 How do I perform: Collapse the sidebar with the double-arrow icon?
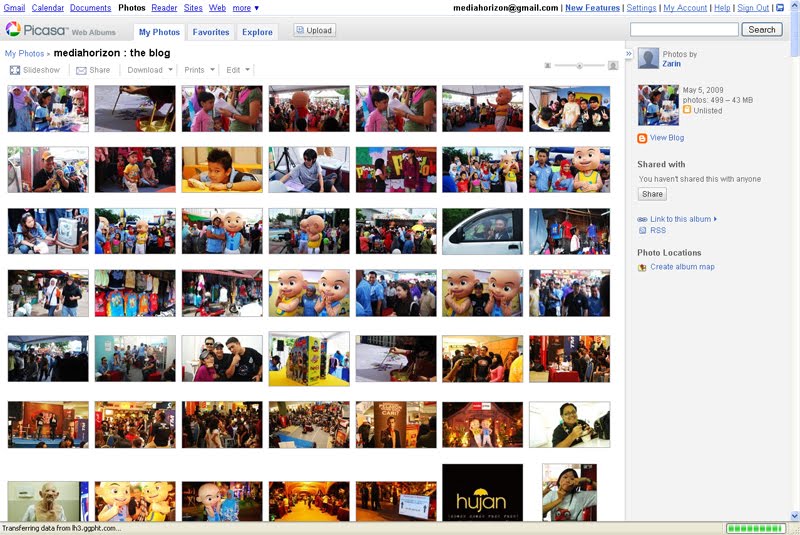pyautogui.click(x=629, y=54)
